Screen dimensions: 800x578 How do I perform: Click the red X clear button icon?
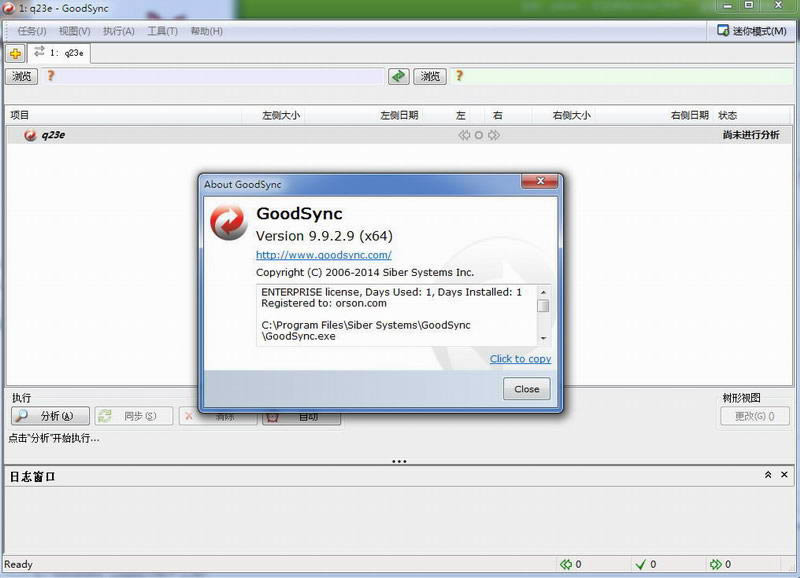tap(188, 416)
